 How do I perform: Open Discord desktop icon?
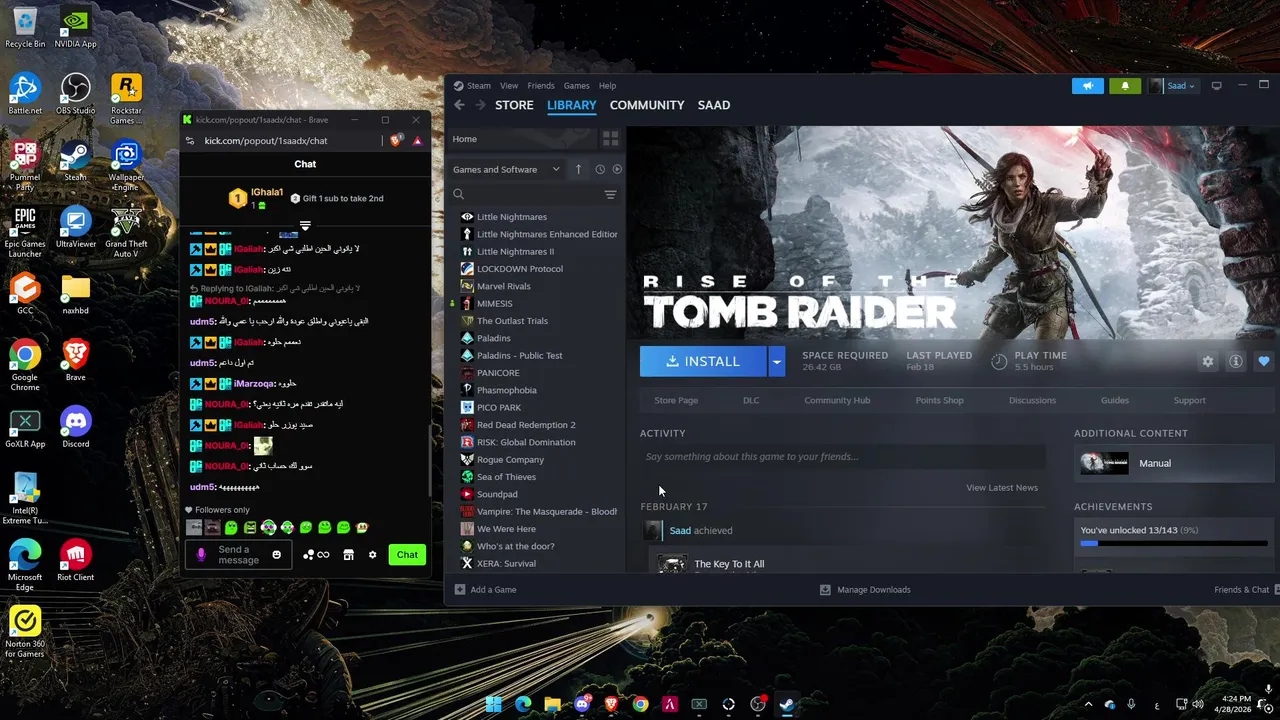point(75,428)
